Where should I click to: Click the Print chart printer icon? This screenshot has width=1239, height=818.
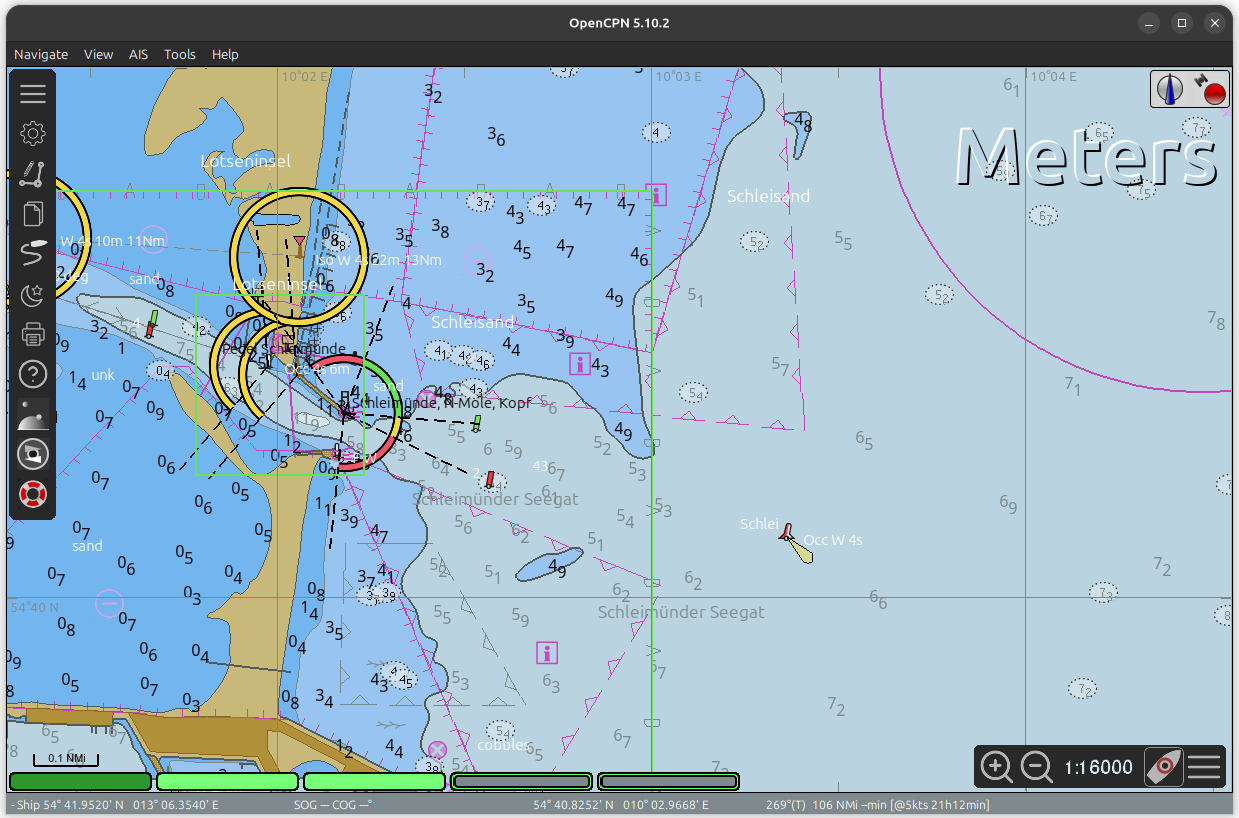(x=33, y=334)
